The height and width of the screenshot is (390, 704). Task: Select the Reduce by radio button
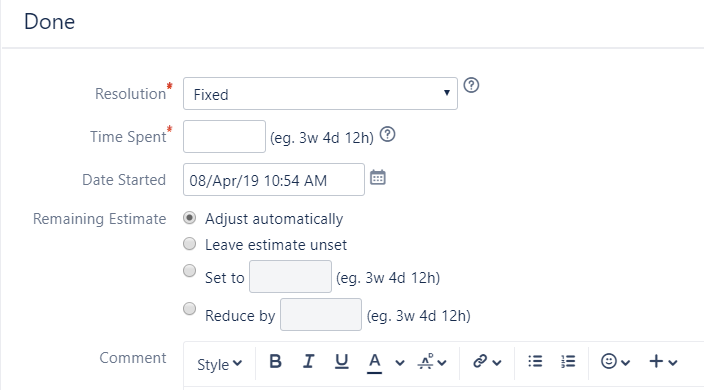pos(189,309)
